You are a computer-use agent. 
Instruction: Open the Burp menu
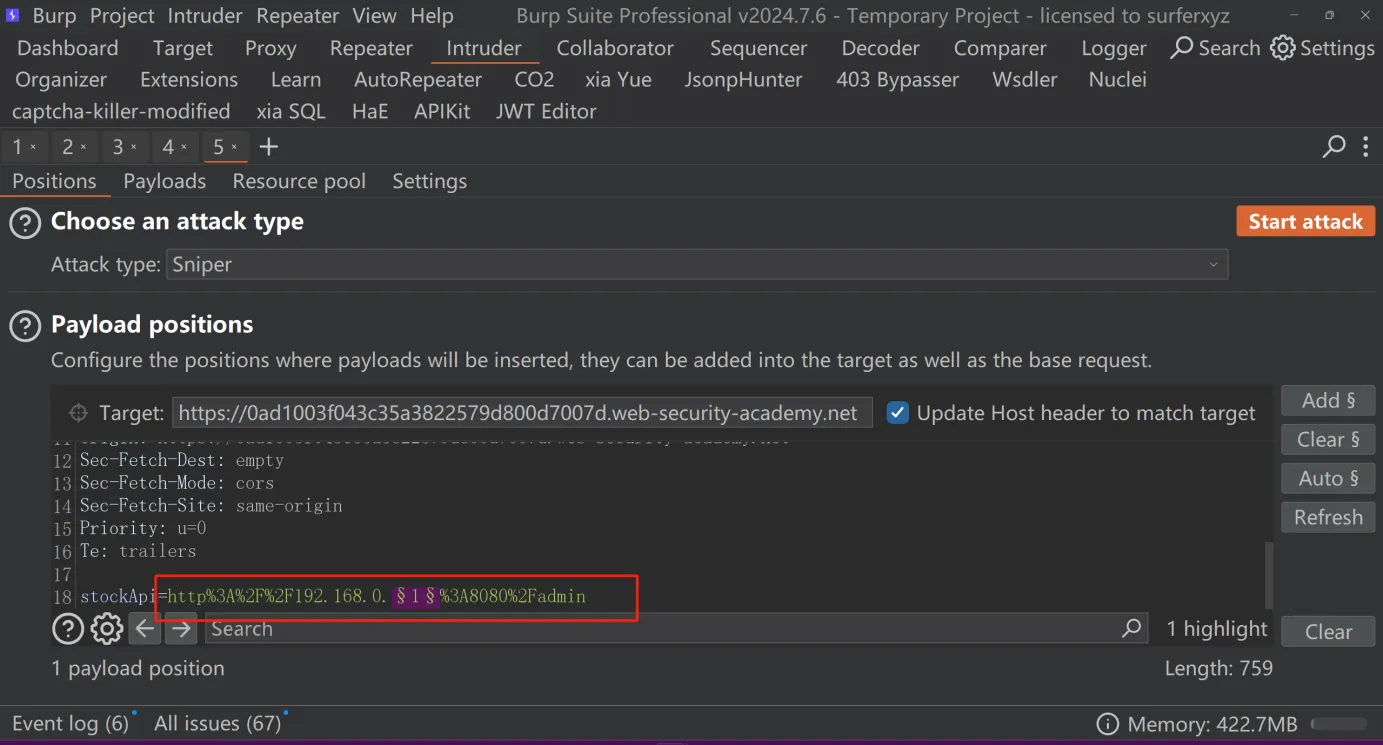click(x=54, y=16)
